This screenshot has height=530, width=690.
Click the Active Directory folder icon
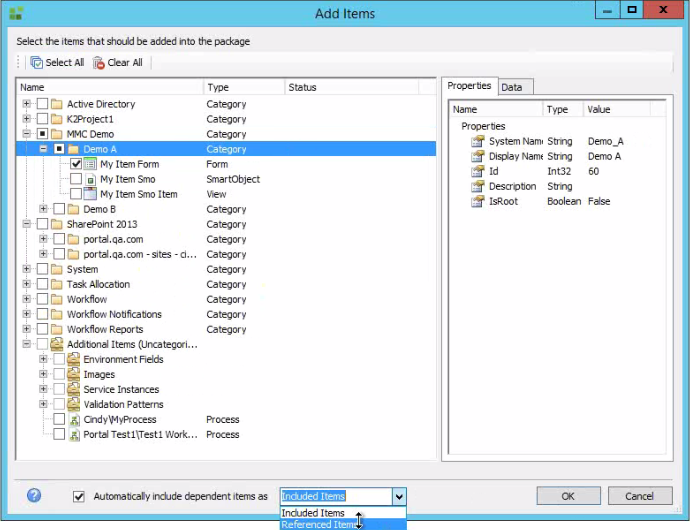[57, 104]
